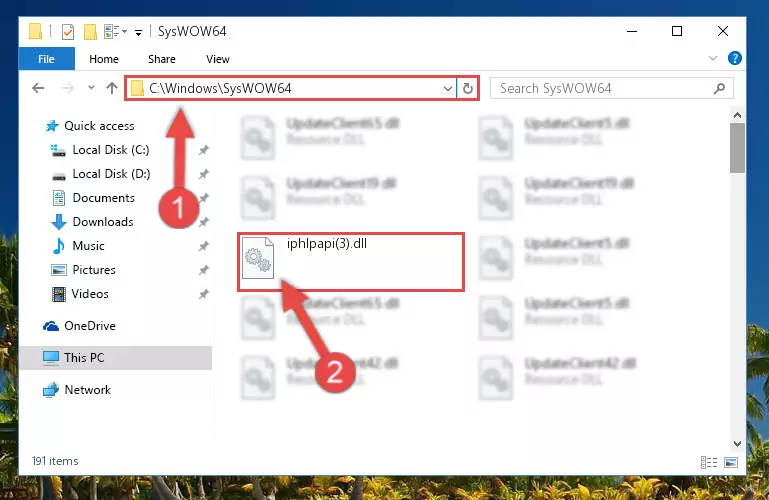This screenshot has width=769, height=500.
Task: Maximize the SysWOW64 window
Action: pos(677,31)
